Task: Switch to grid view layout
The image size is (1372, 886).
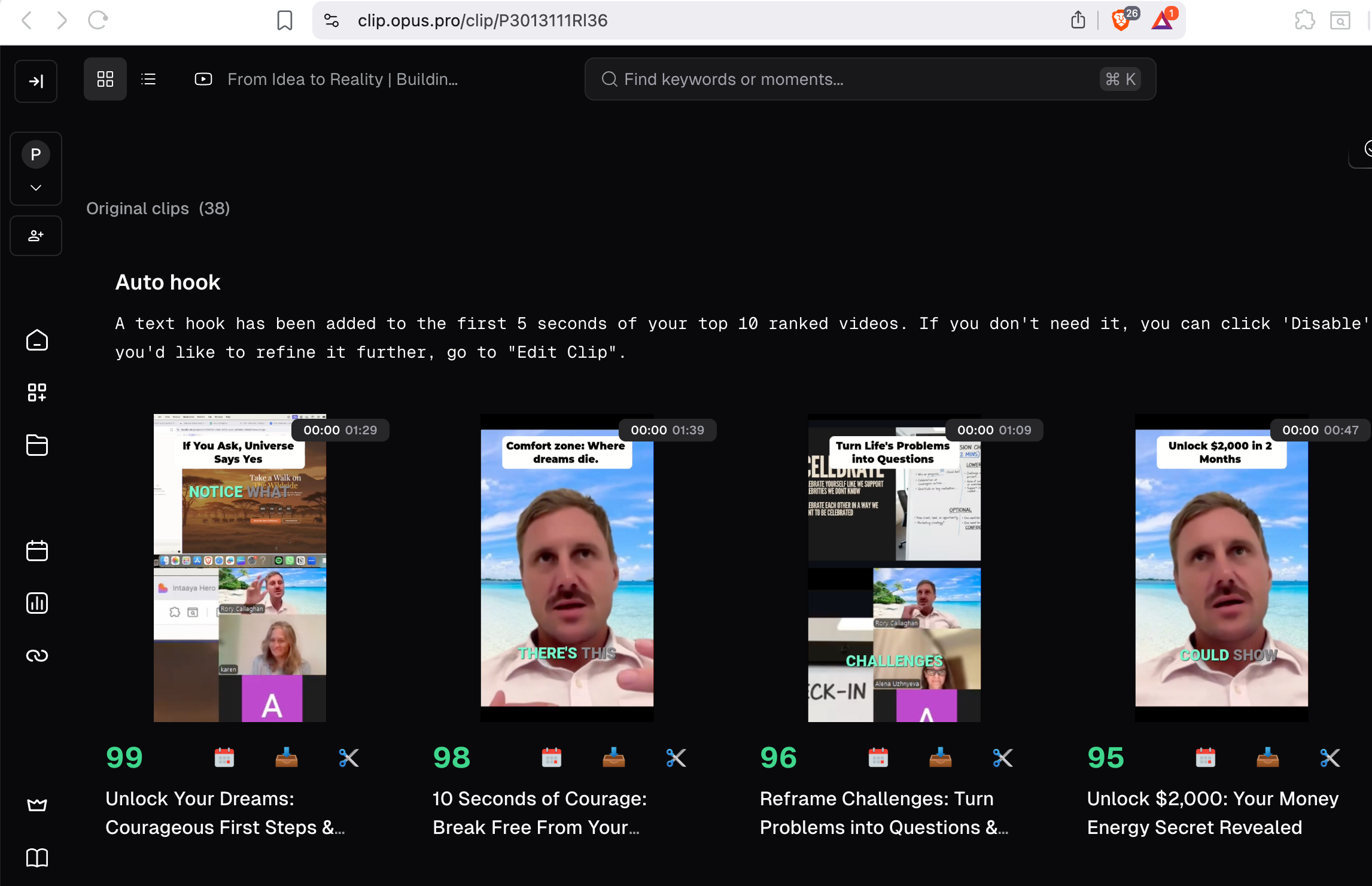Action: tap(105, 79)
